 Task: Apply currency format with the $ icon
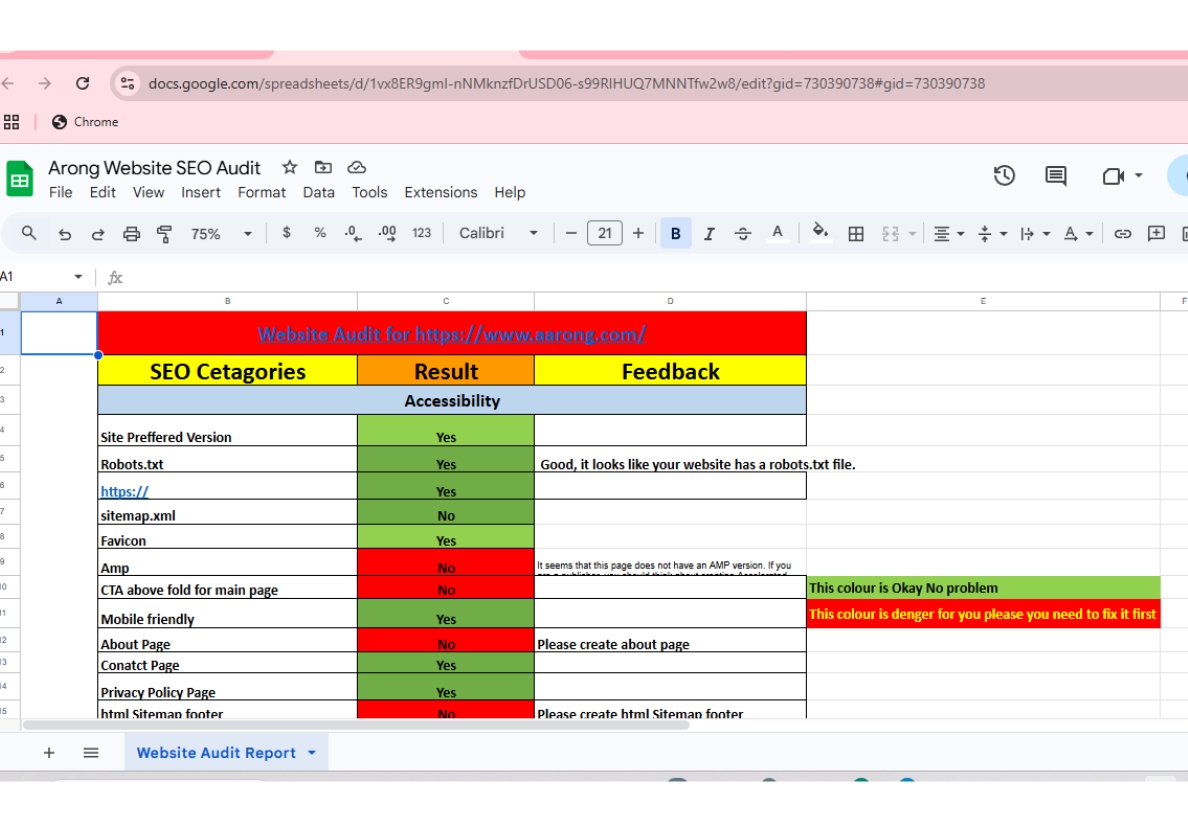click(x=287, y=233)
